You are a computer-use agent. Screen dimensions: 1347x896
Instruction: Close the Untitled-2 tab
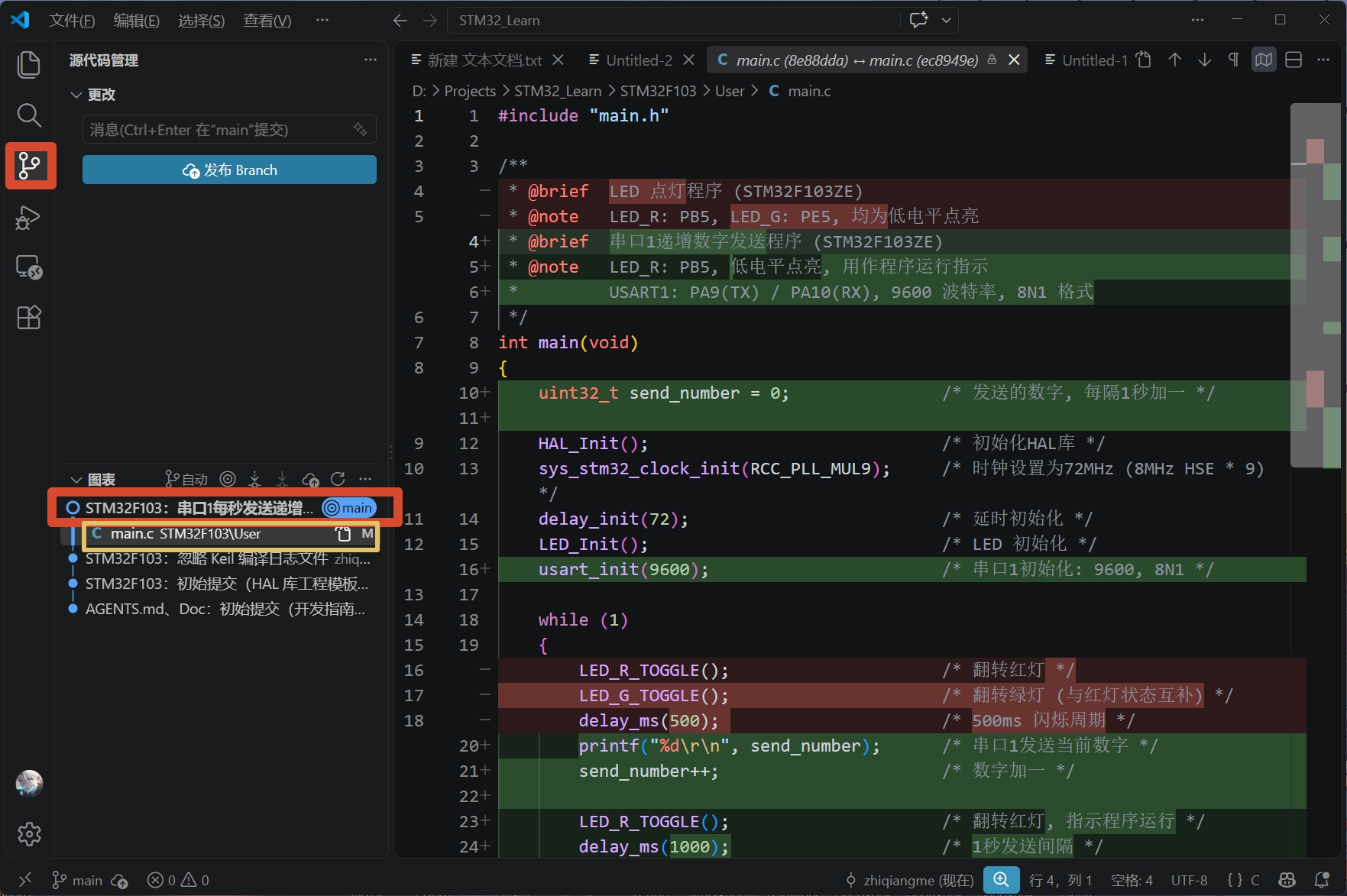tap(688, 60)
